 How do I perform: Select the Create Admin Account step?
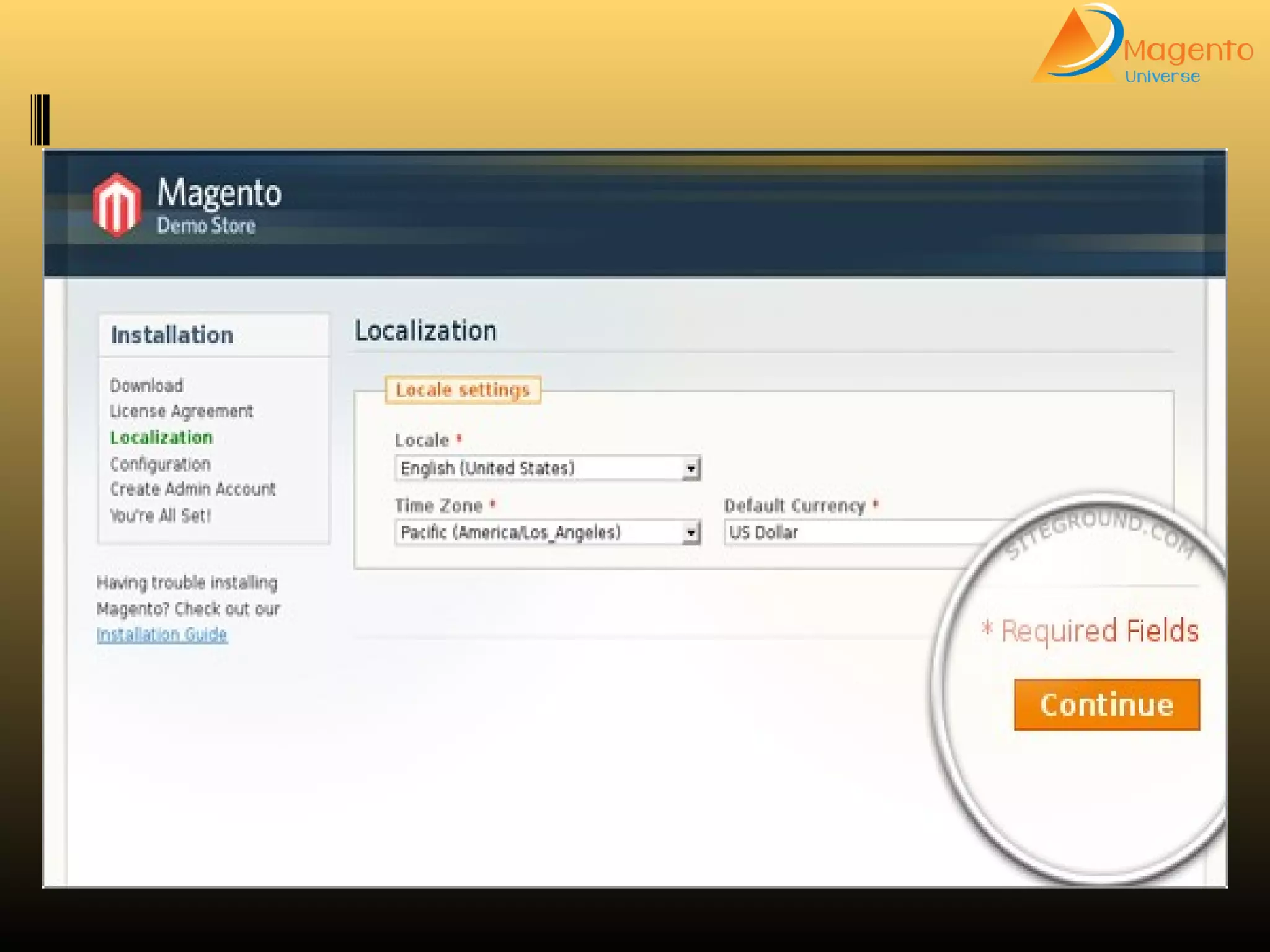pos(192,489)
